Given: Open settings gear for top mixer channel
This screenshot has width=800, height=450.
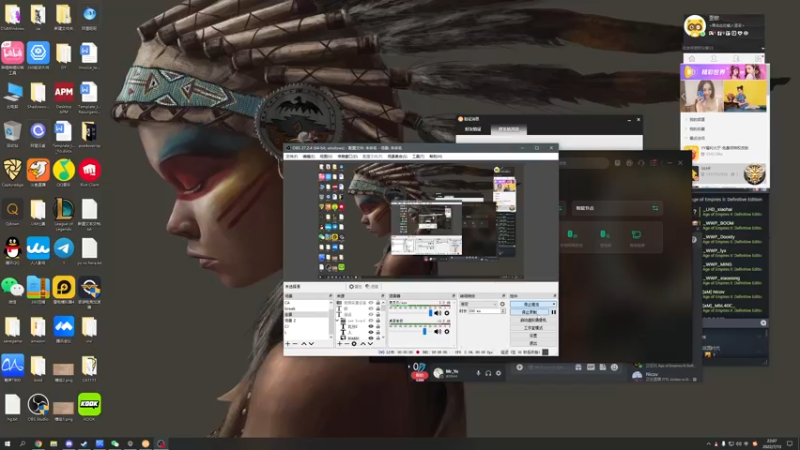Looking at the screenshot, I should pos(447,313).
